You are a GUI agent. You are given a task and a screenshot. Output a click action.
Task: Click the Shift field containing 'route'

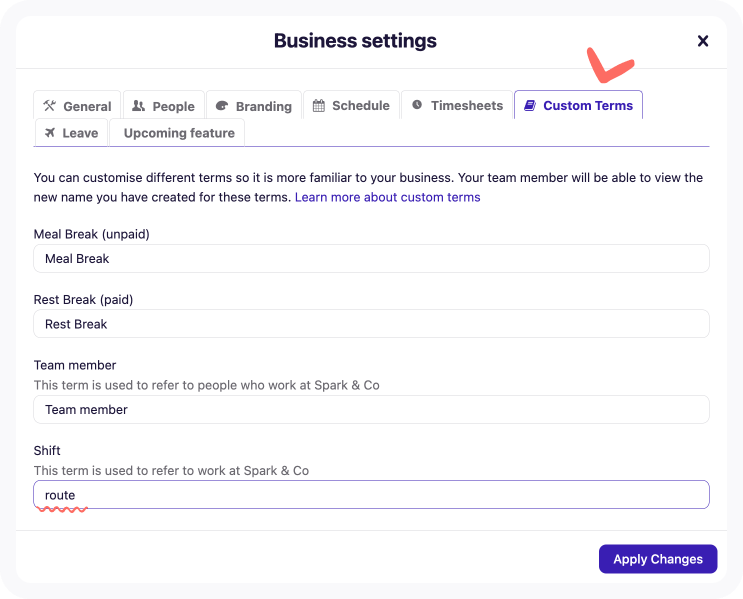click(x=371, y=495)
